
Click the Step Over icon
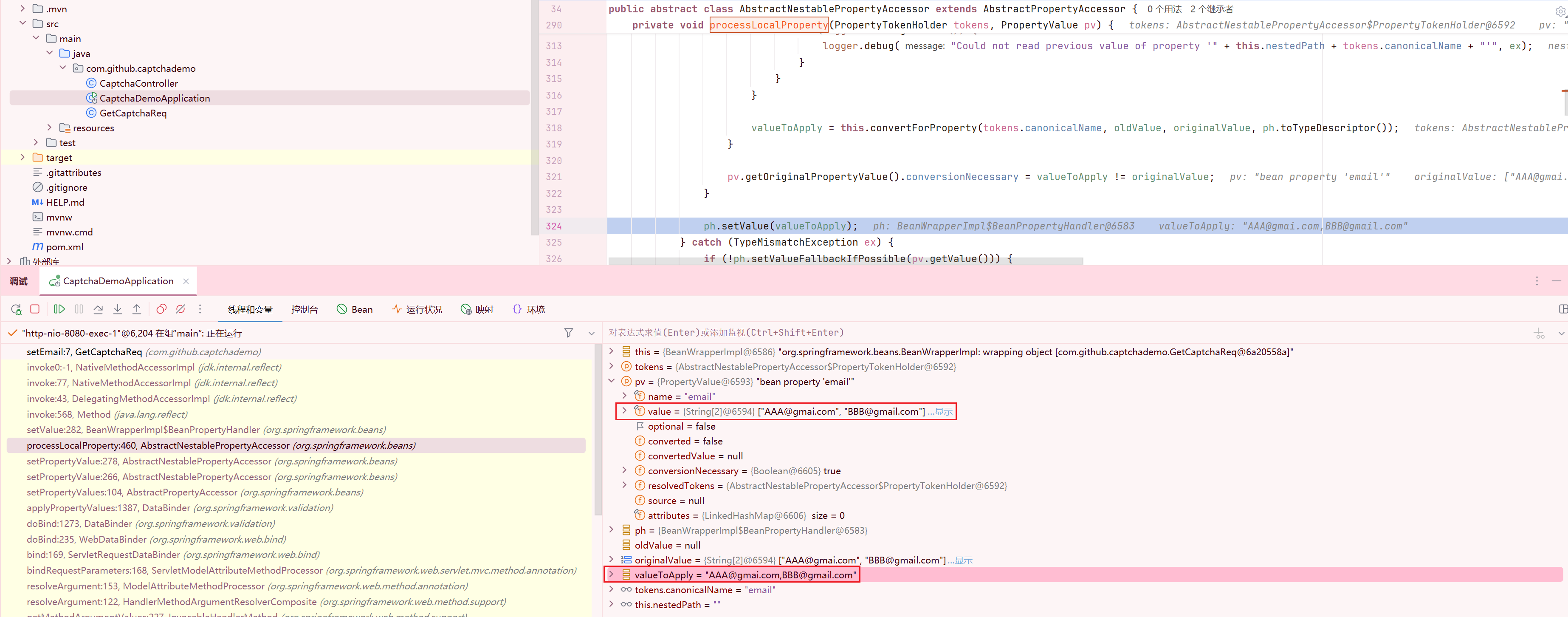click(x=98, y=309)
